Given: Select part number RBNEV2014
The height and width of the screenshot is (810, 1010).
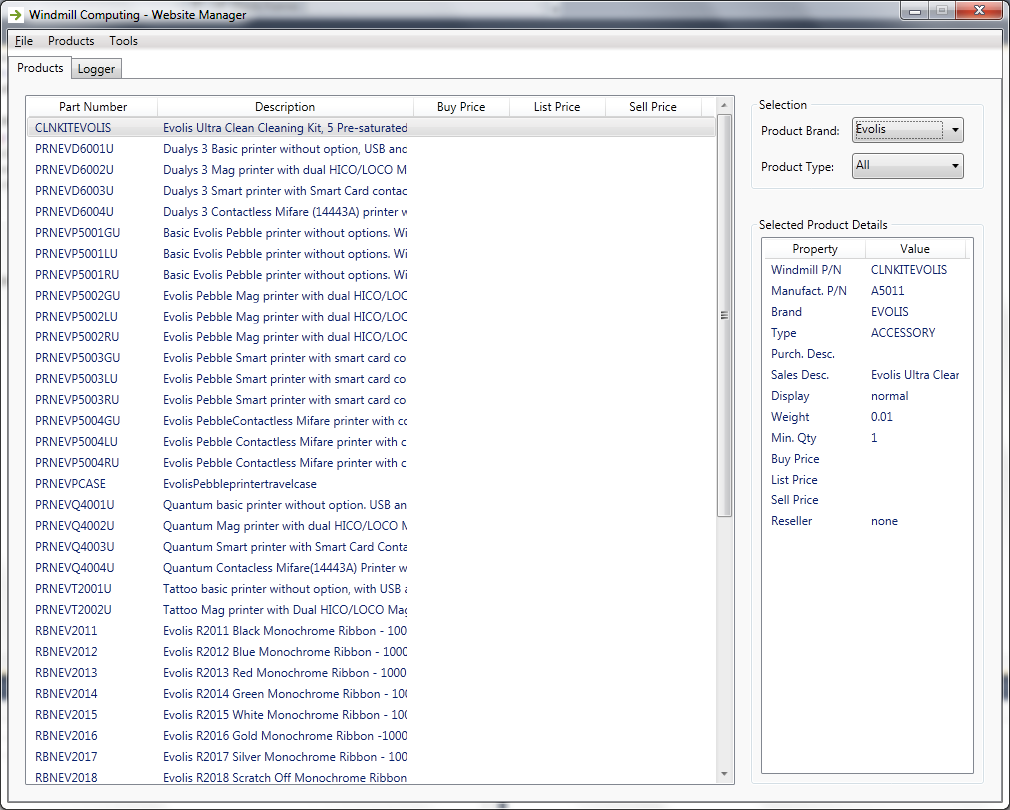Looking at the screenshot, I should coord(66,693).
